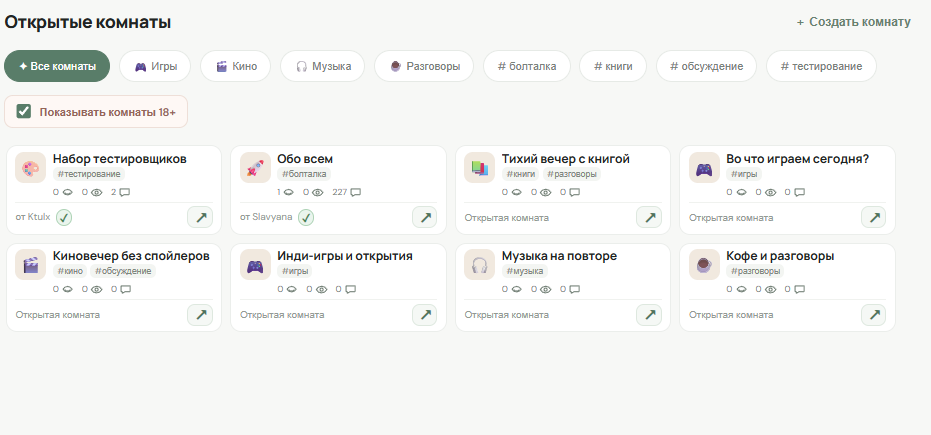
Task: Open the Набор тестировщиков room arrow
Action: pos(200,217)
